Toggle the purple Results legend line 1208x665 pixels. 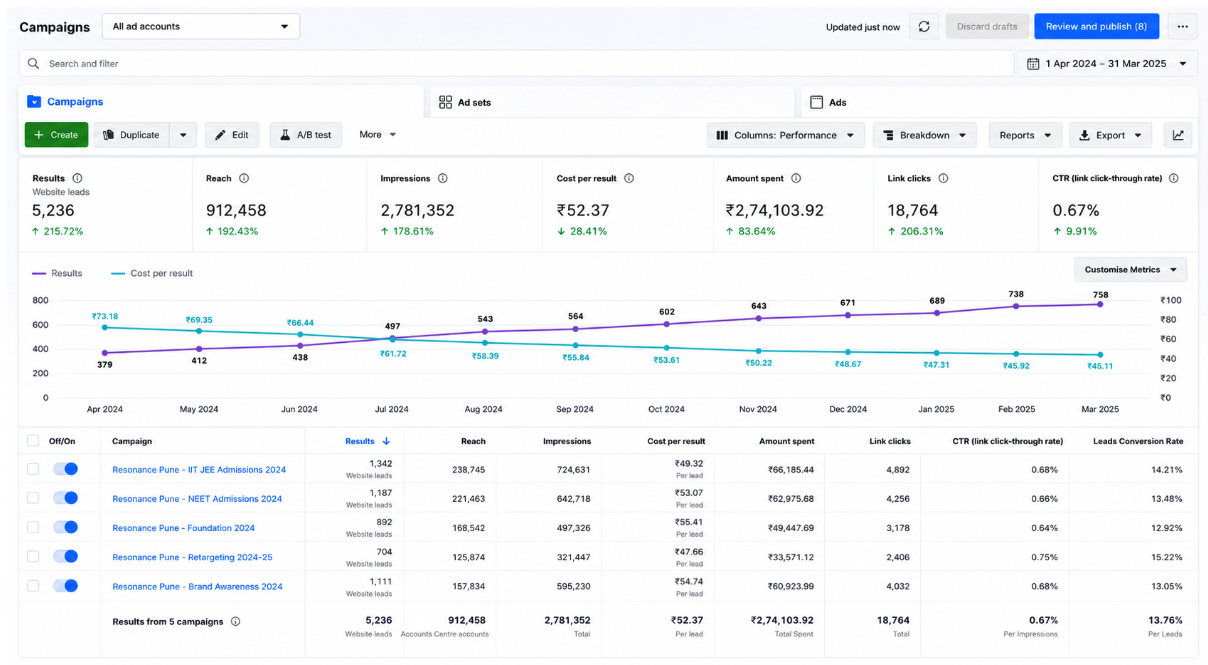[x=57, y=273]
